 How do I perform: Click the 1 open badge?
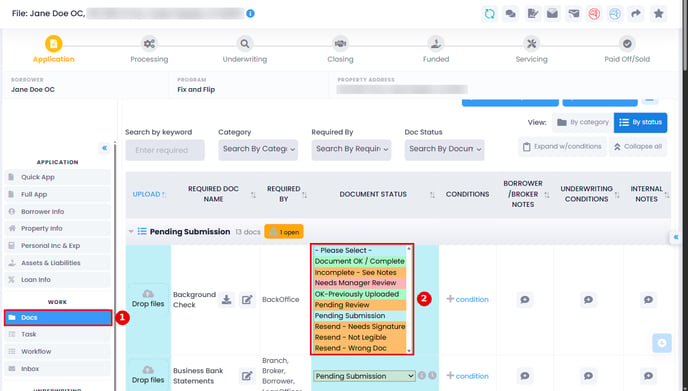tap(283, 232)
